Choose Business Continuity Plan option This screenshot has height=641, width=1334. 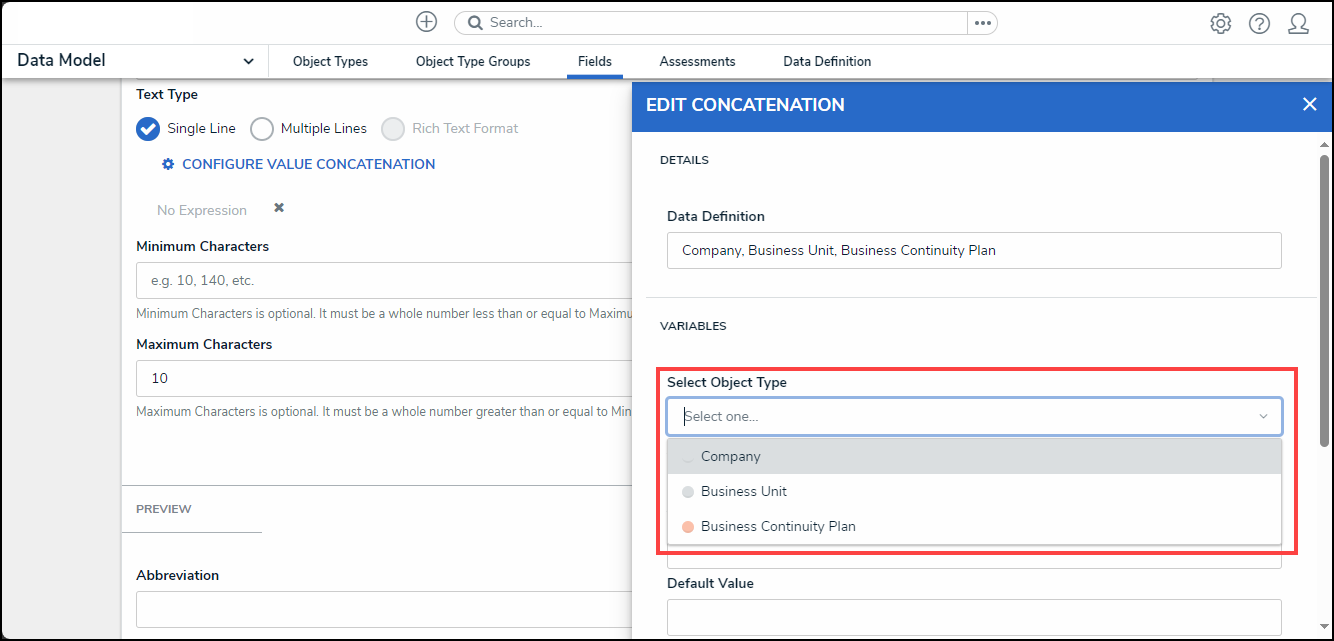(778, 526)
